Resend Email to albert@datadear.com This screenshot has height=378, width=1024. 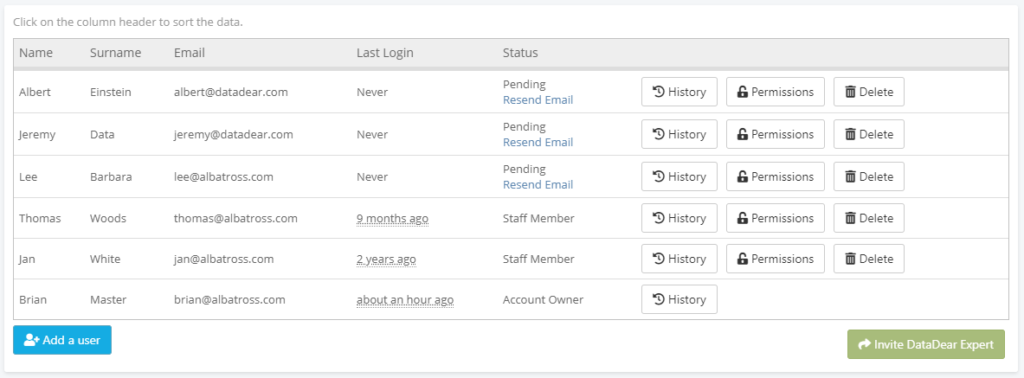point(537,100)
